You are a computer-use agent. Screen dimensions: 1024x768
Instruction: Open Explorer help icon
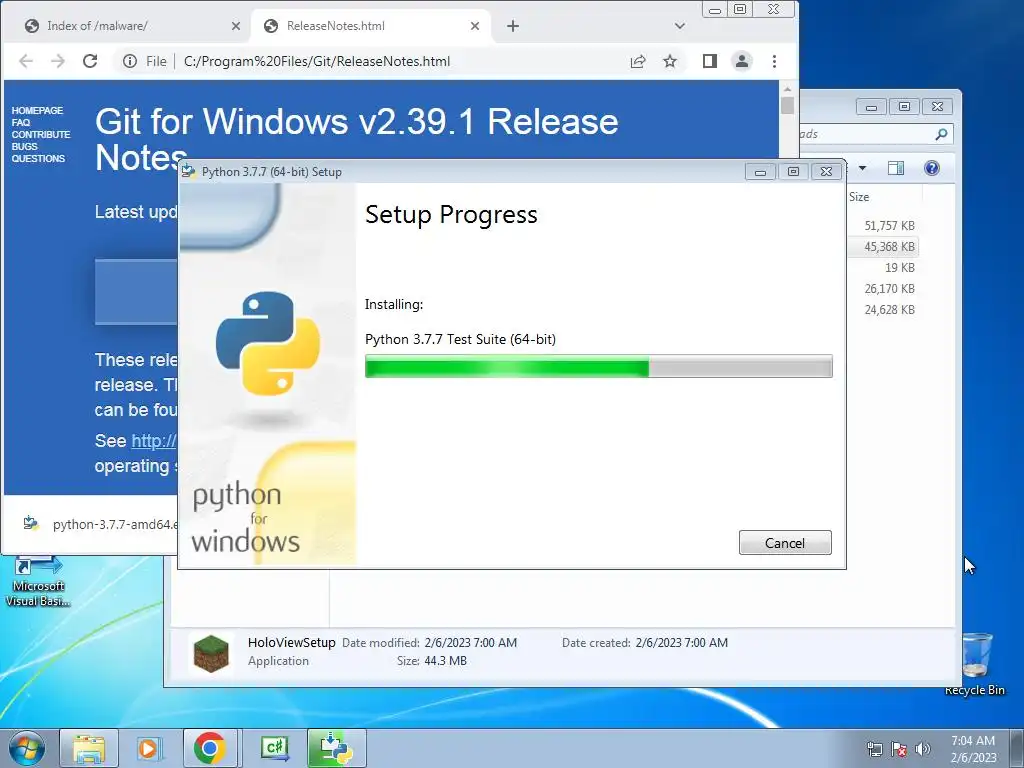(932, 168)
